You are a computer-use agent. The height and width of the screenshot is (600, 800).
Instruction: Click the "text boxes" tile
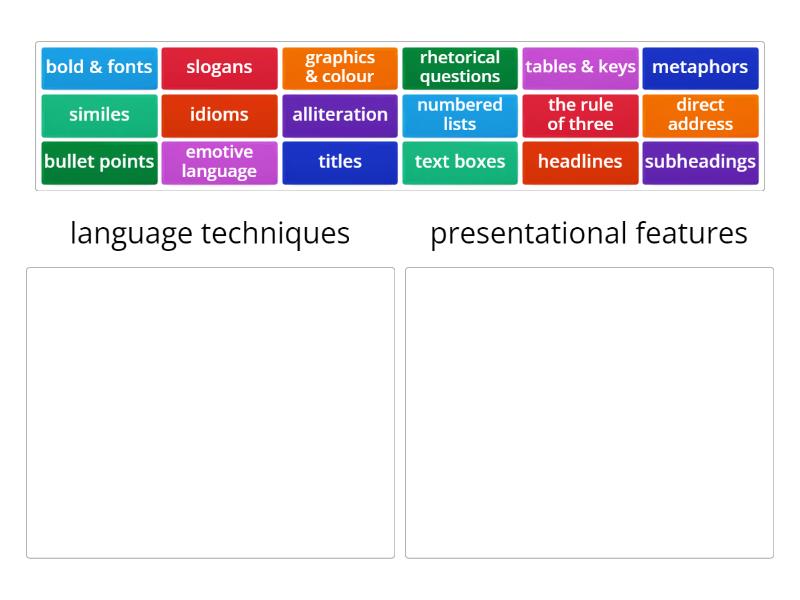(x=460, y=162)
